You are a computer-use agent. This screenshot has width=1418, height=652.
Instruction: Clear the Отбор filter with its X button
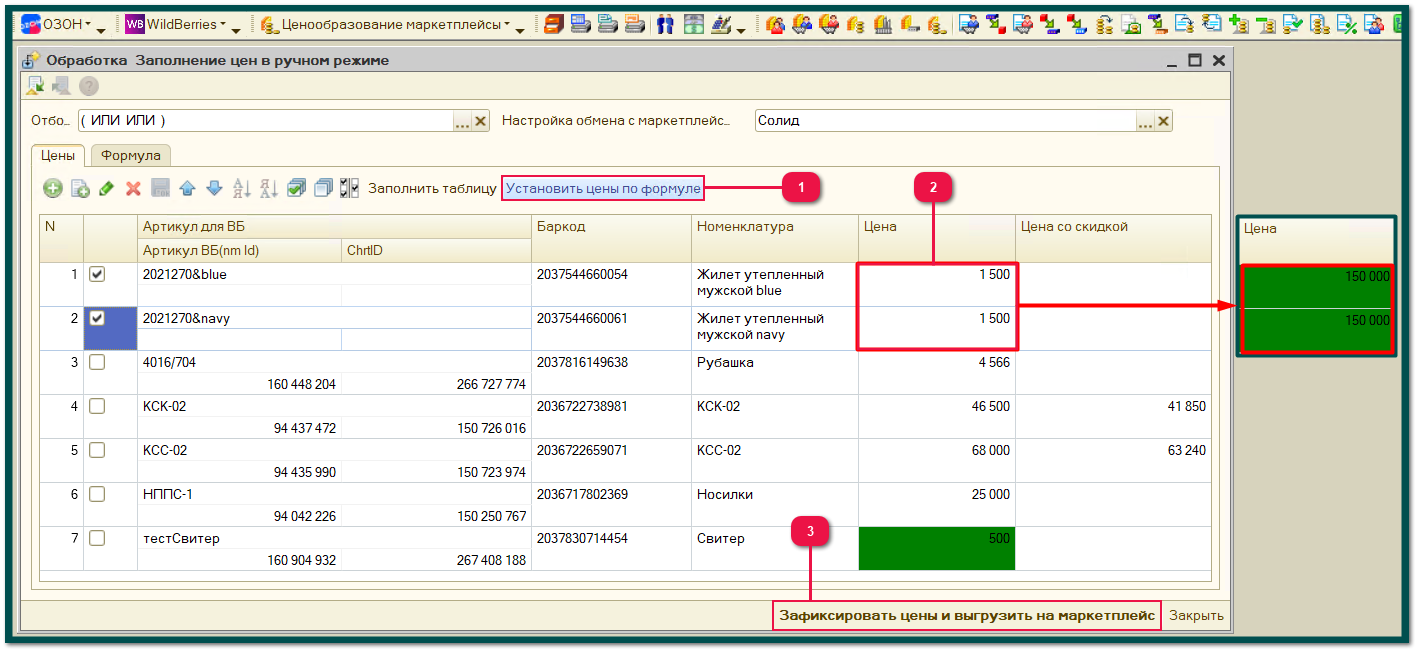point(480,121)
